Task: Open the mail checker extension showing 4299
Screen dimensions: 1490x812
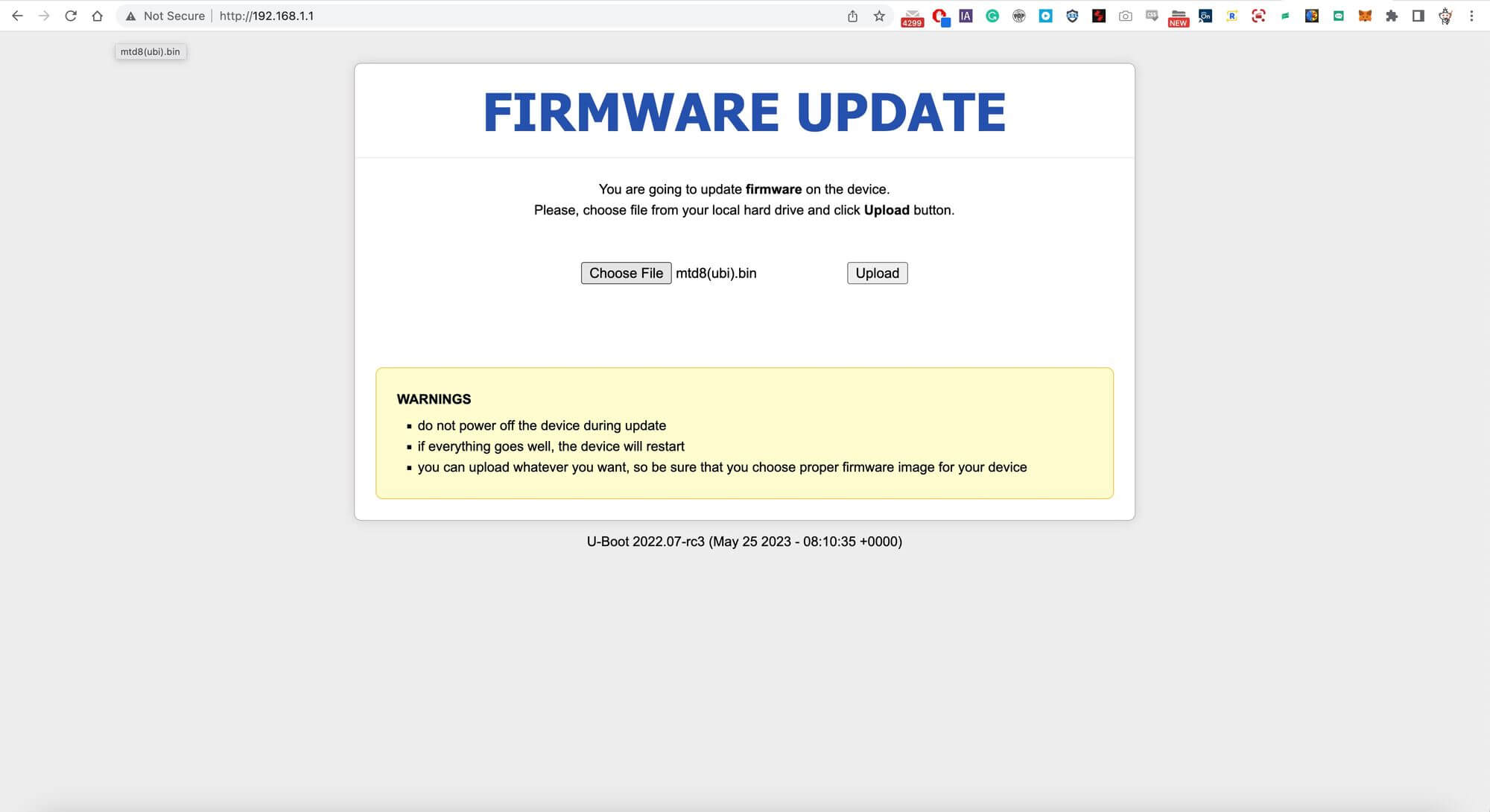Action: click(x=912, y=16)
